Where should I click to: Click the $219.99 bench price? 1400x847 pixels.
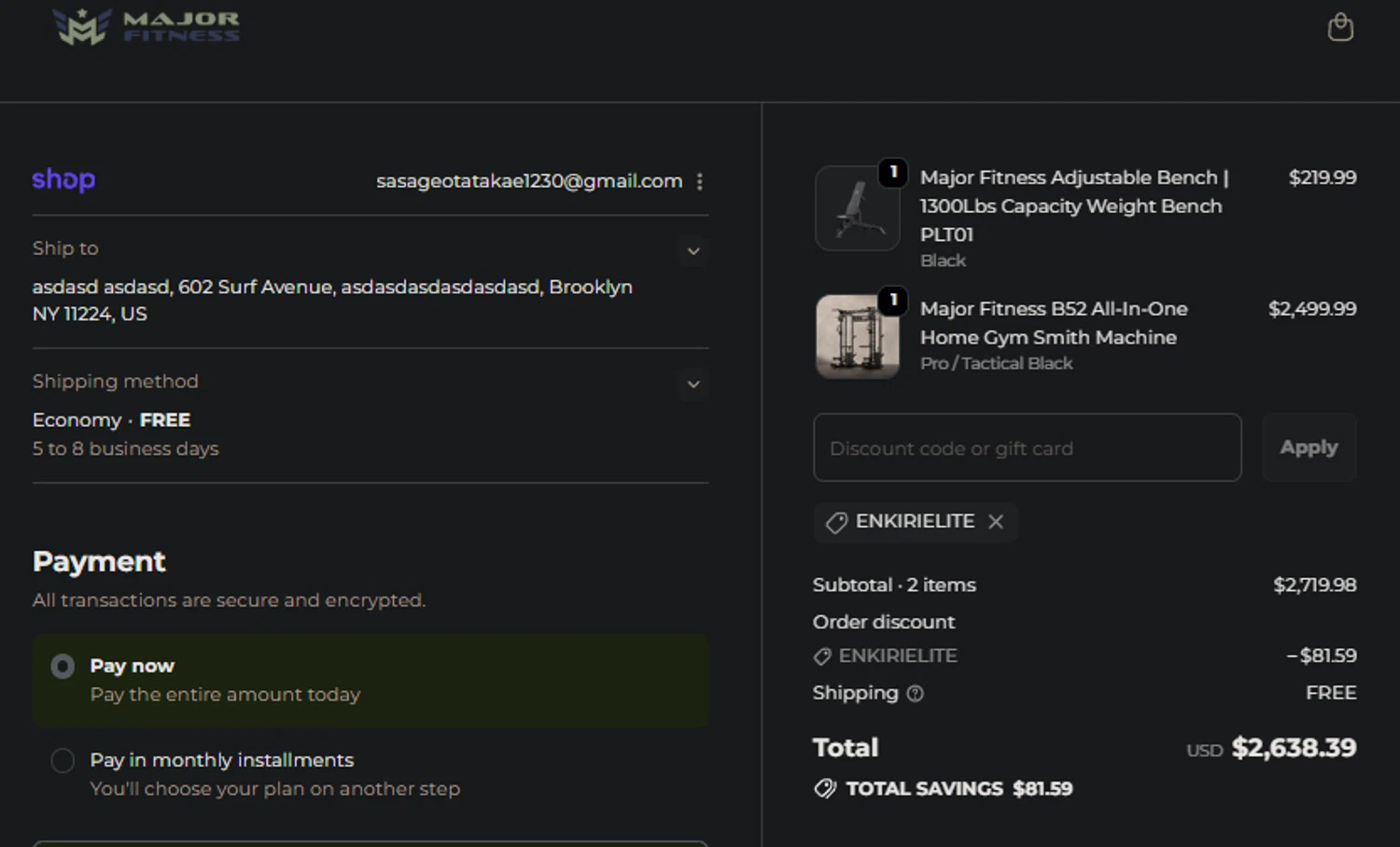(1323, 177)
